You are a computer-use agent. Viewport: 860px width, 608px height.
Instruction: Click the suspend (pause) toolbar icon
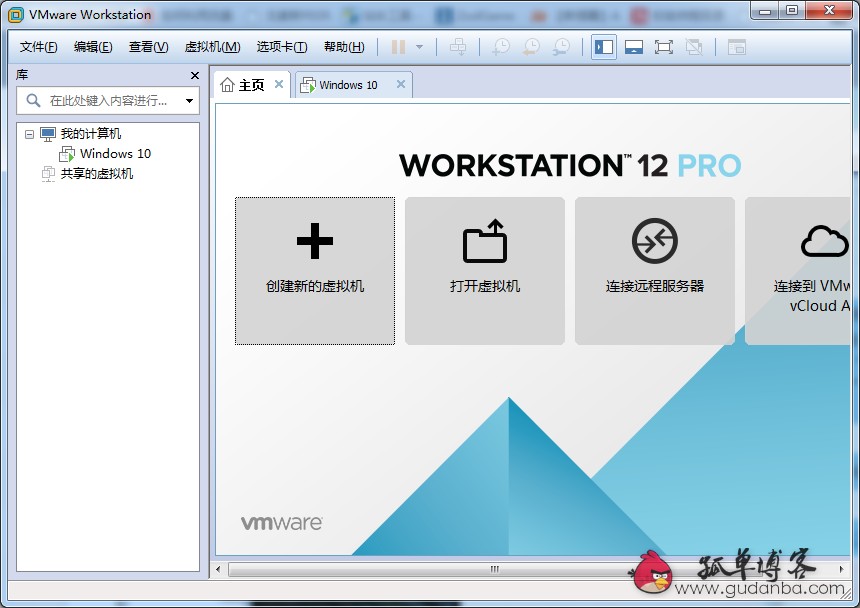(x=399, y=47)
